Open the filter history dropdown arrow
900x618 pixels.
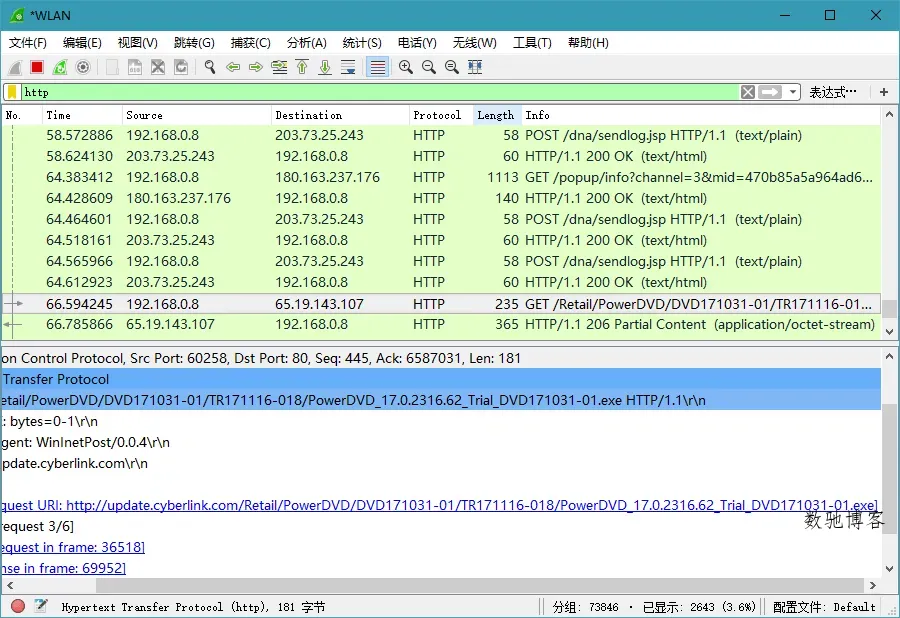point(793,92)
